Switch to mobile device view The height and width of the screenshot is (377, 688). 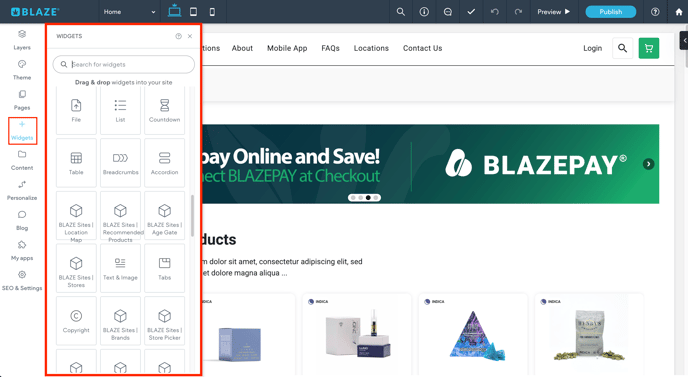(212, 12)
